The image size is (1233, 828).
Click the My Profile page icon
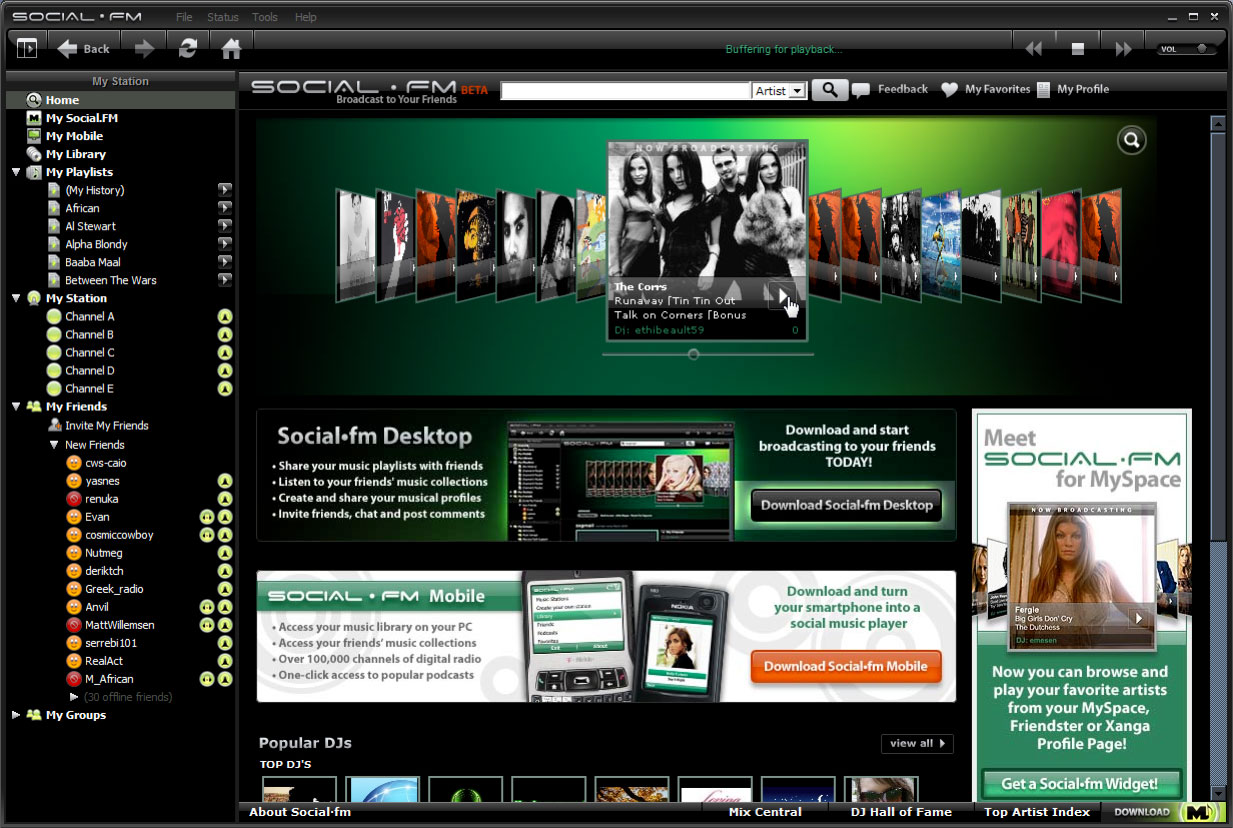pyautogui.click(x=1043, y=89)
